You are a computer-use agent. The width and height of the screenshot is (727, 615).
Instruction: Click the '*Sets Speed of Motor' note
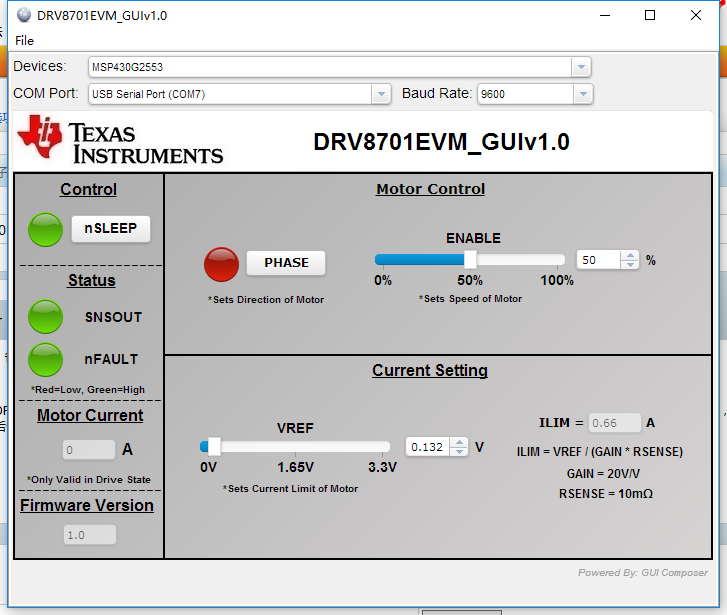tap(470, 299)
